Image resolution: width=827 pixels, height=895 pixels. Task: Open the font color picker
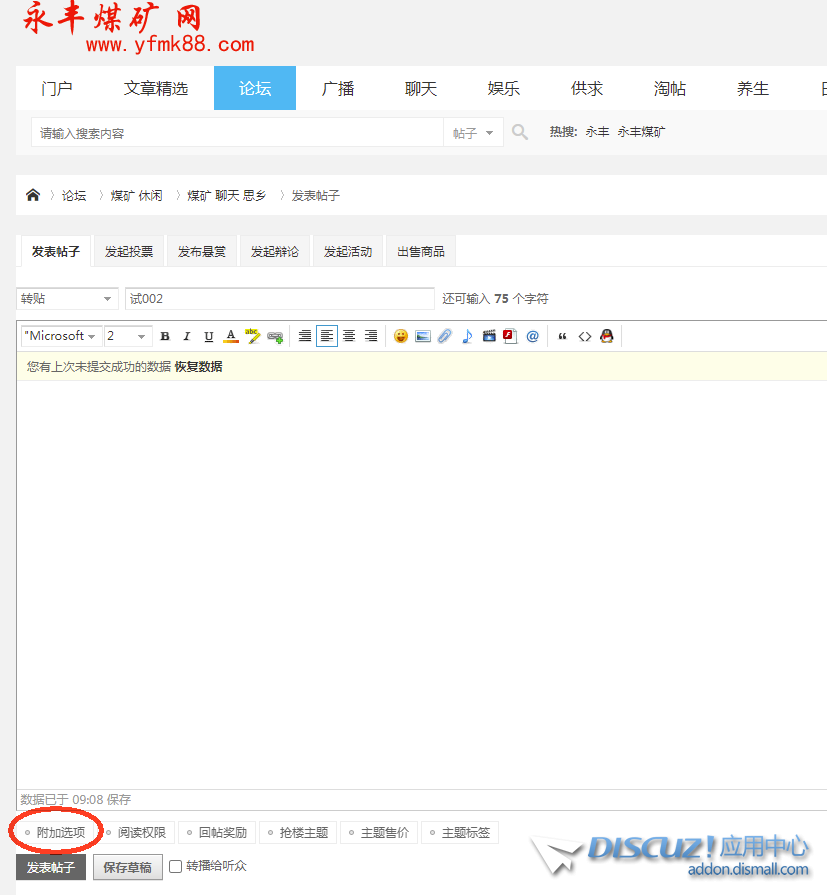(x=231, y=337)
